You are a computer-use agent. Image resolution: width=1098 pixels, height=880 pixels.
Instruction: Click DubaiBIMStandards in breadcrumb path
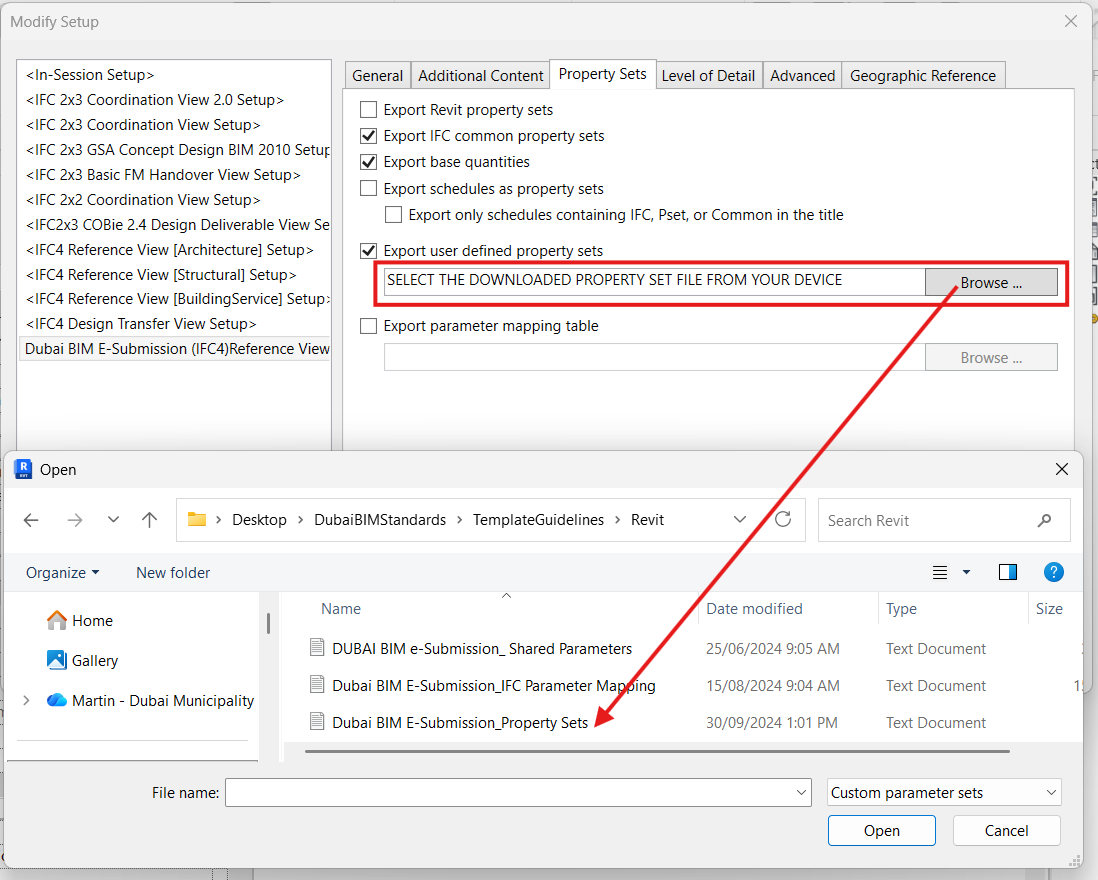click(x=380, y=519)
